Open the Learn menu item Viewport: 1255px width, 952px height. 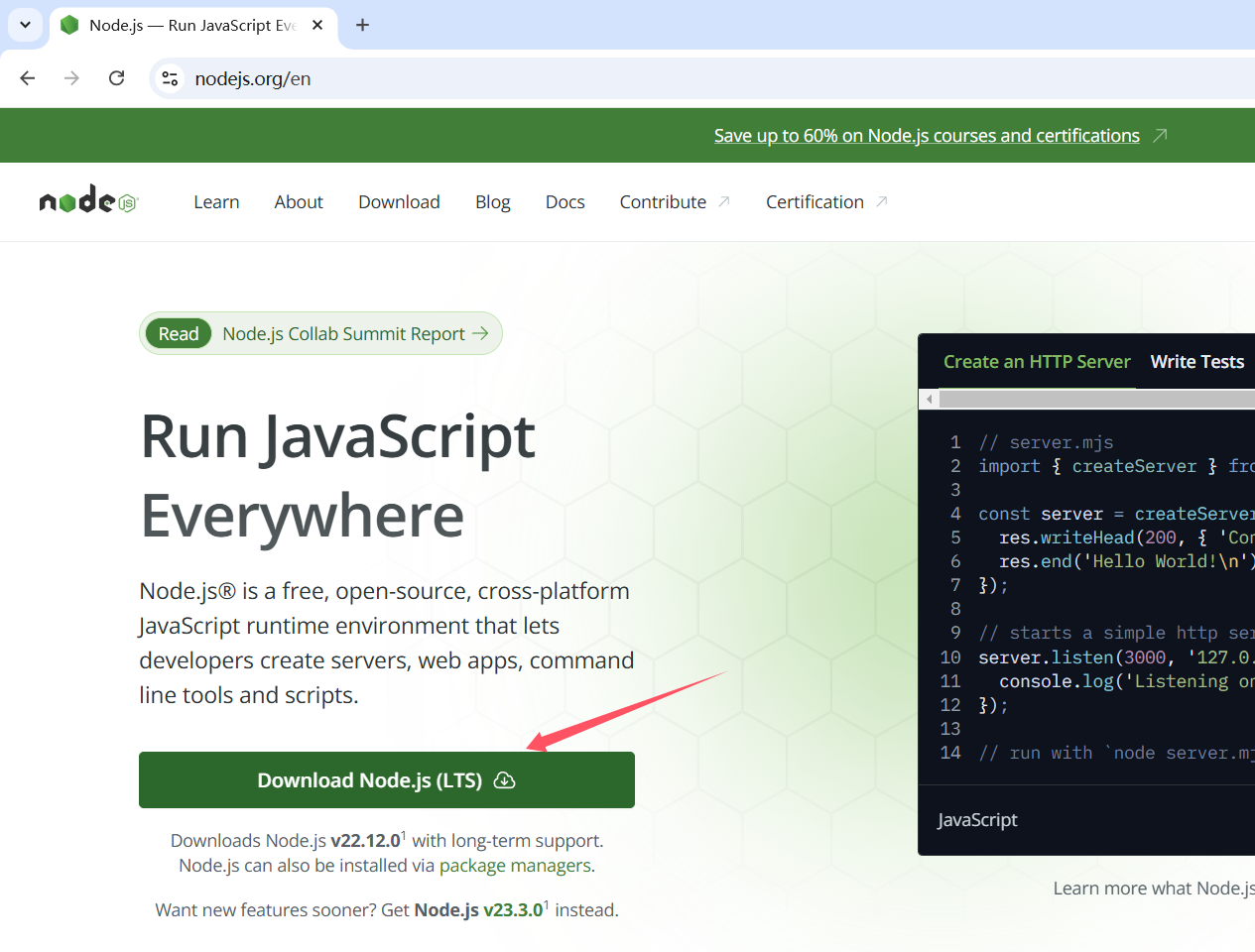[x=216, y=202]
